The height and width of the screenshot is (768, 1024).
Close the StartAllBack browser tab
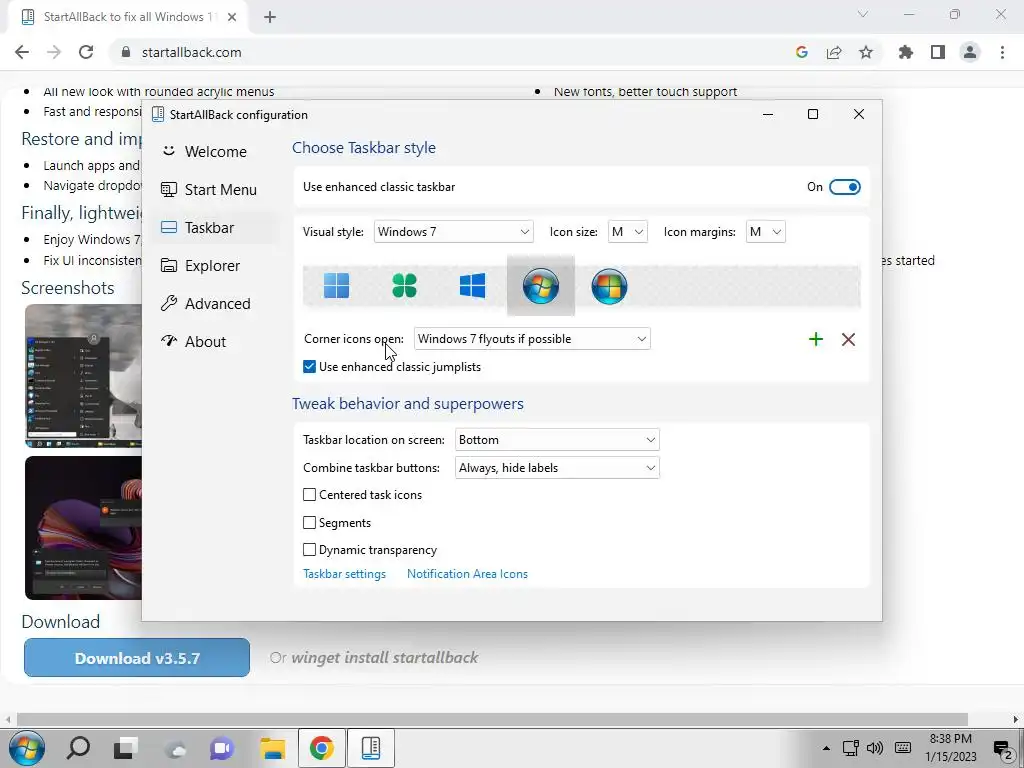click(x=232, y=17)
